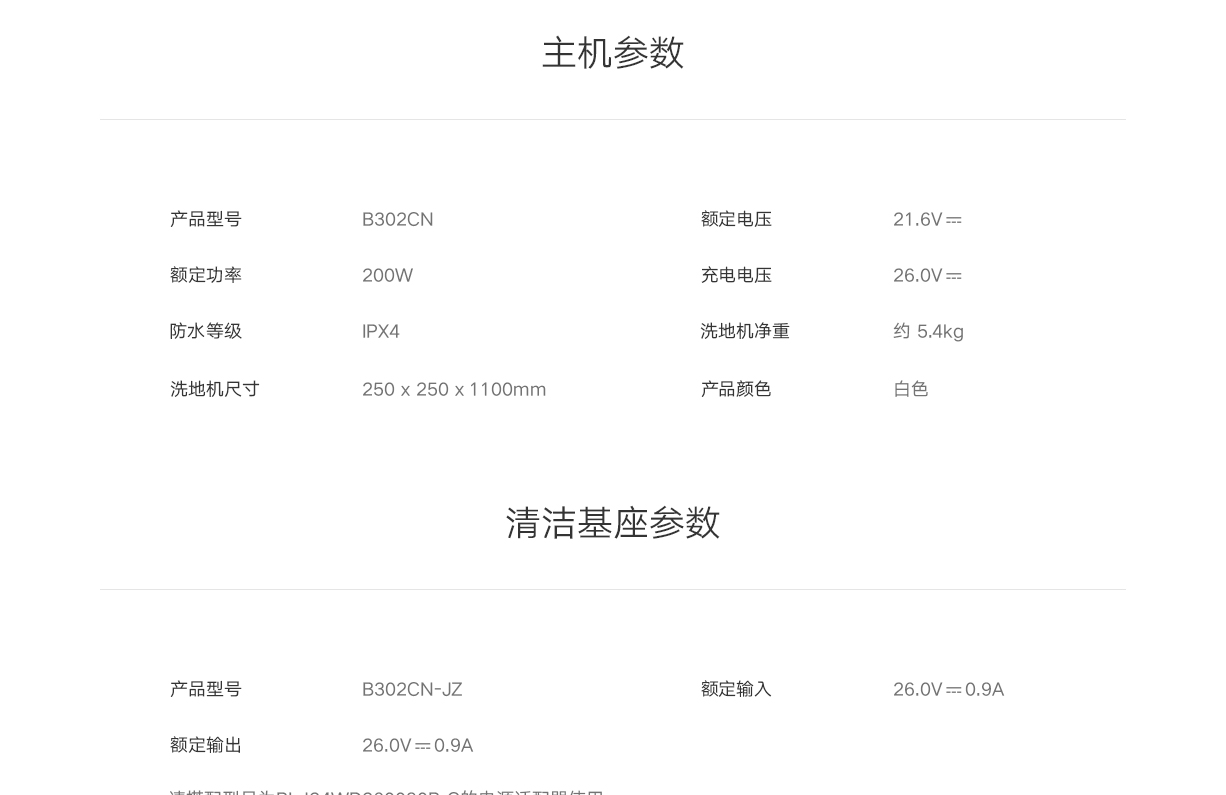Click the 清洁基座参数 section heading
Image resolution: width=1226 pixels, height=795 pixels.
tap(612, 523)
